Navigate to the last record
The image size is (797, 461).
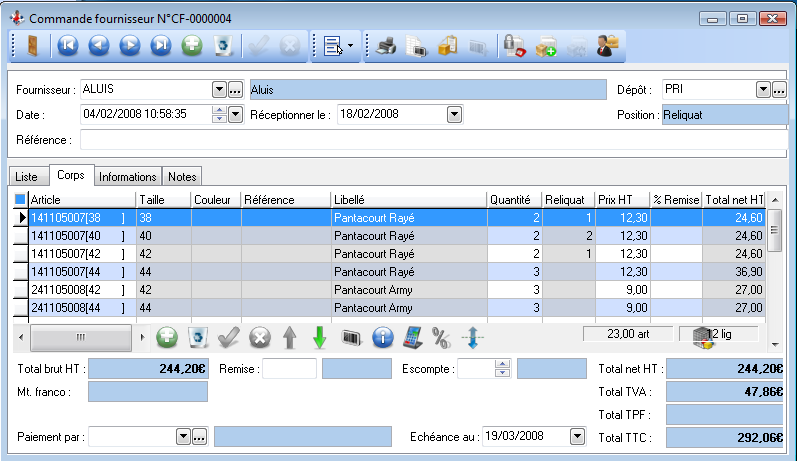click(160, 45)
